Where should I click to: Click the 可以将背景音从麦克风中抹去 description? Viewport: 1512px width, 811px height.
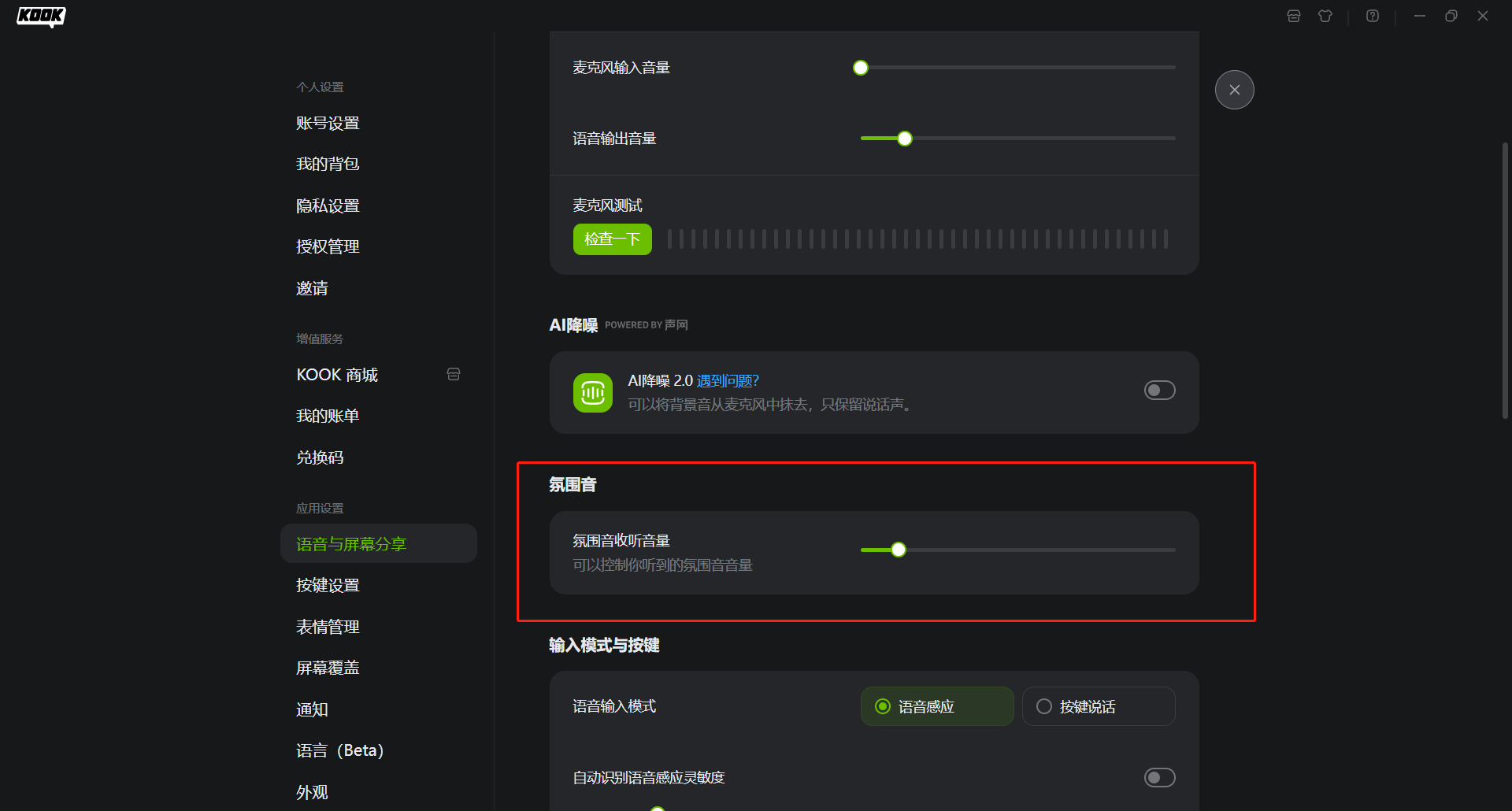(x=769, y=405)
